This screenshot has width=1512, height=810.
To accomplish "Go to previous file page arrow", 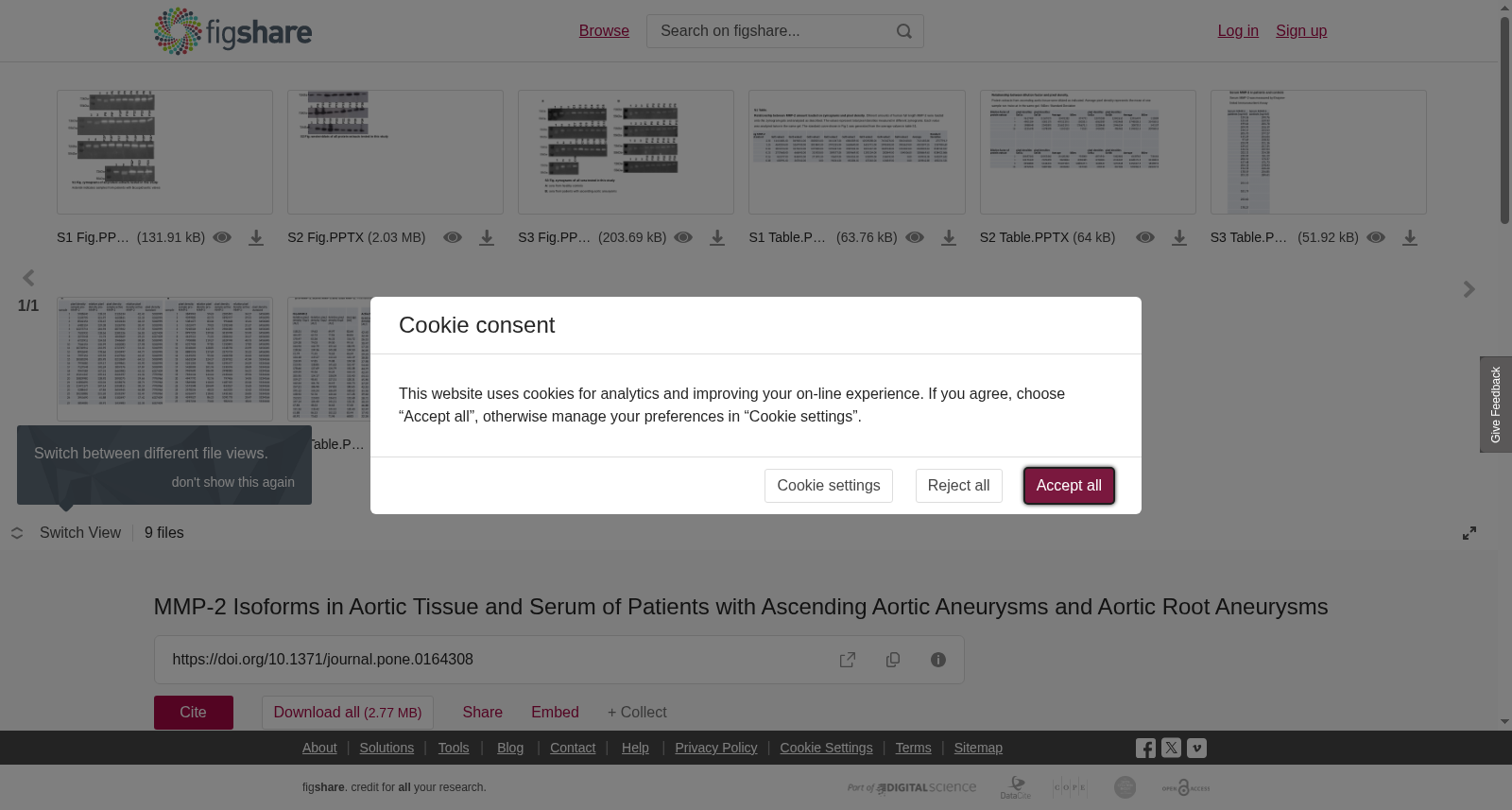I will [x=28, y=278].
